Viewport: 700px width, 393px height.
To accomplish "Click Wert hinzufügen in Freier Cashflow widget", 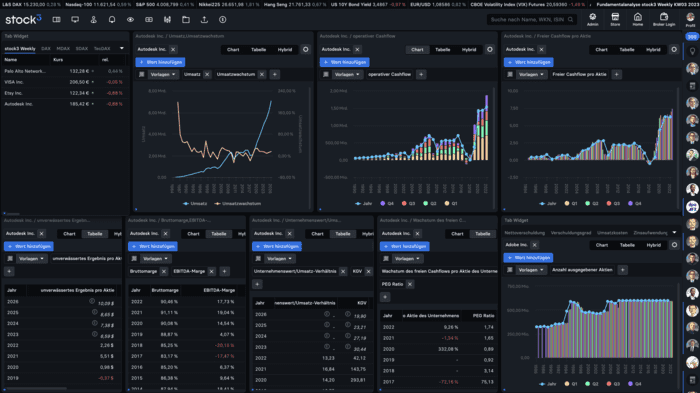I will point(529,62).
